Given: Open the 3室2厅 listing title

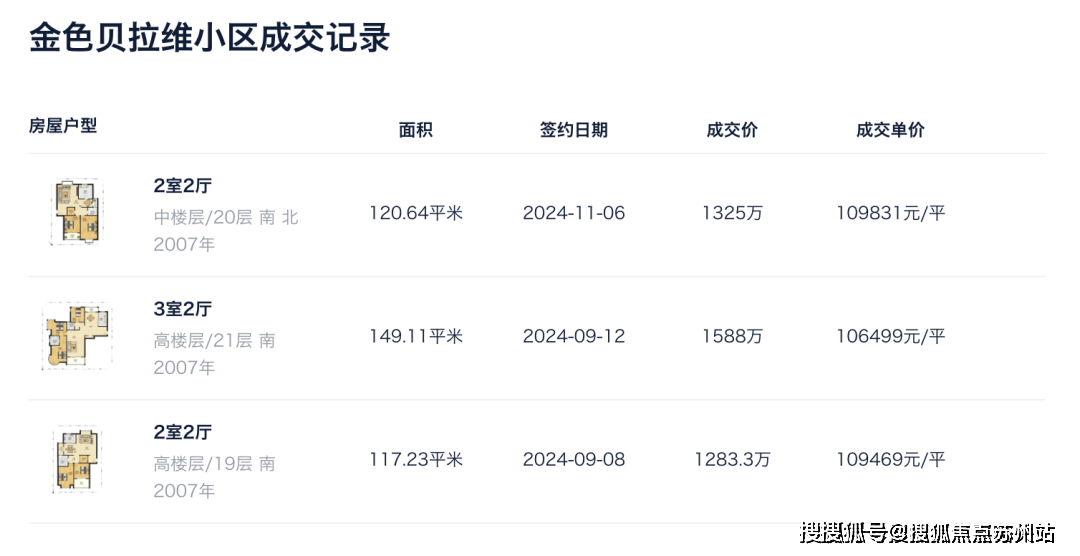Looking at the screenshot, I should pyautogui.click(x=183, y=309).
